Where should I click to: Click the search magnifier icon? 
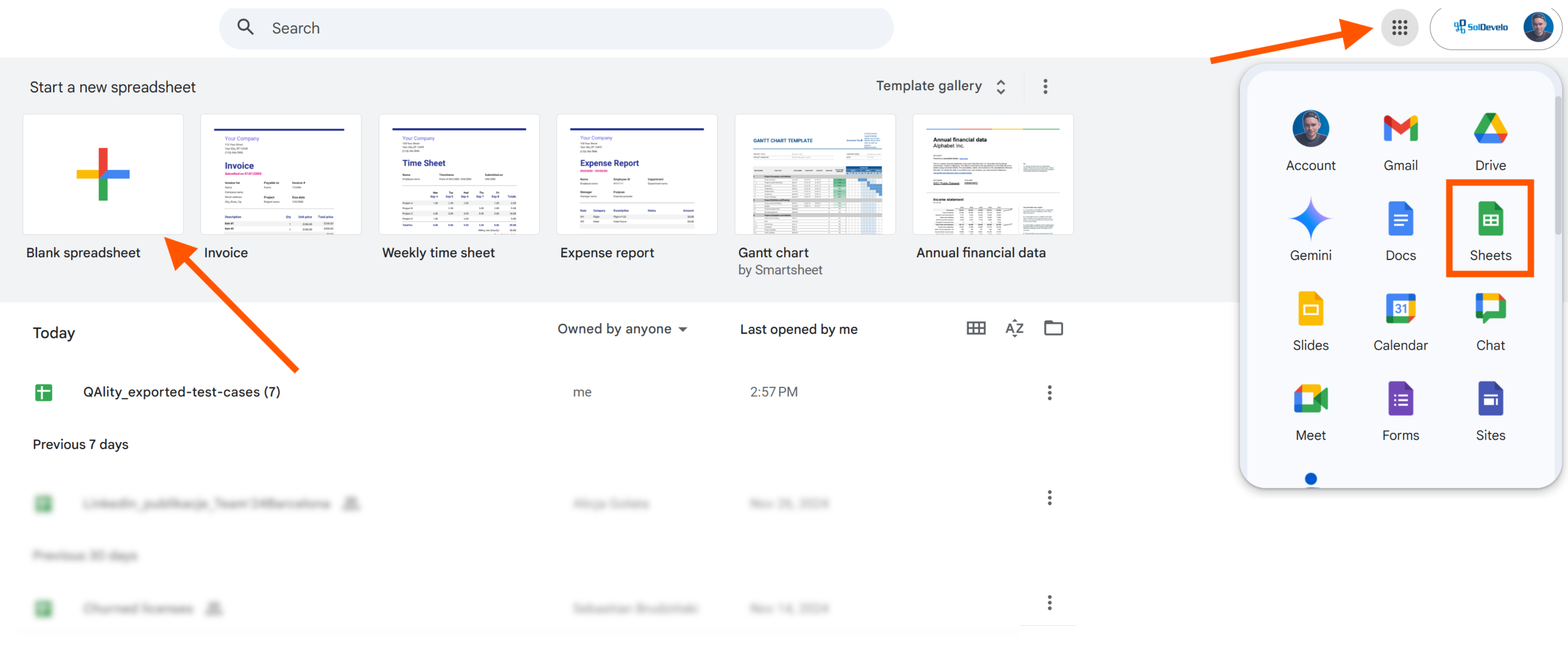coord(245,27)
